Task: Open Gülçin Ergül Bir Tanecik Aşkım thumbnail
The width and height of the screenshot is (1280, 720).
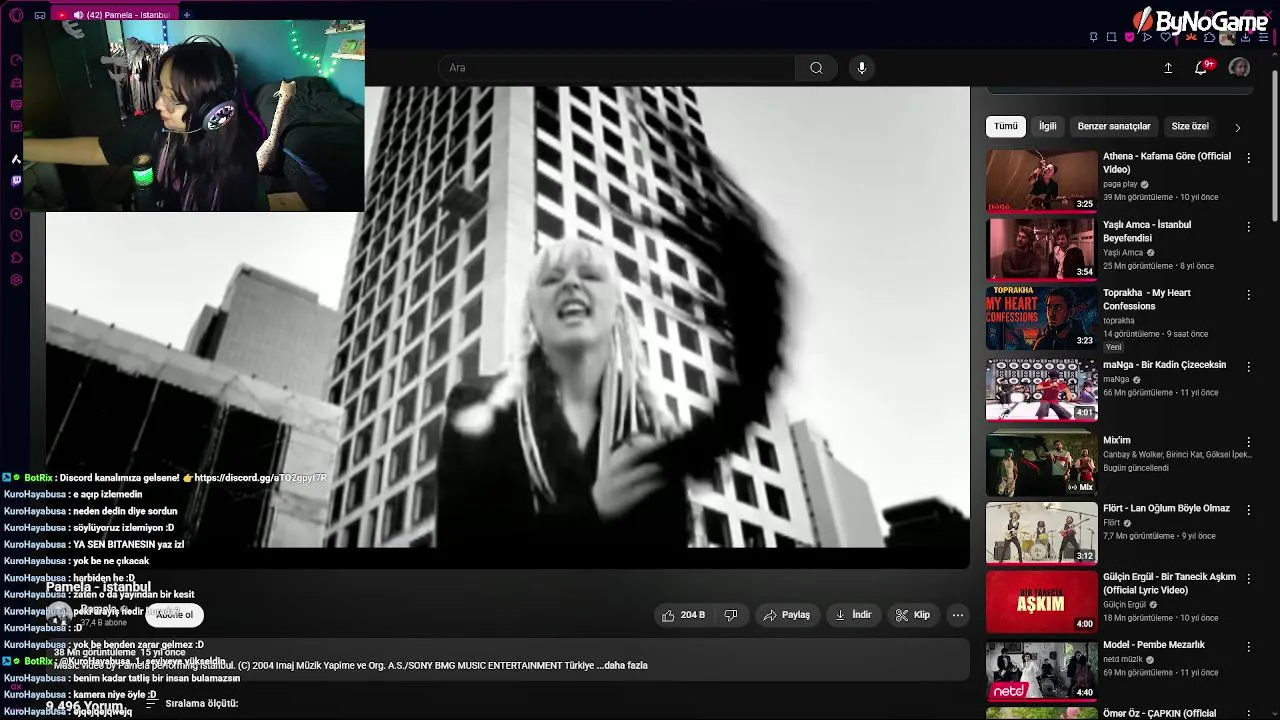Action: [x=1041, y=601]
